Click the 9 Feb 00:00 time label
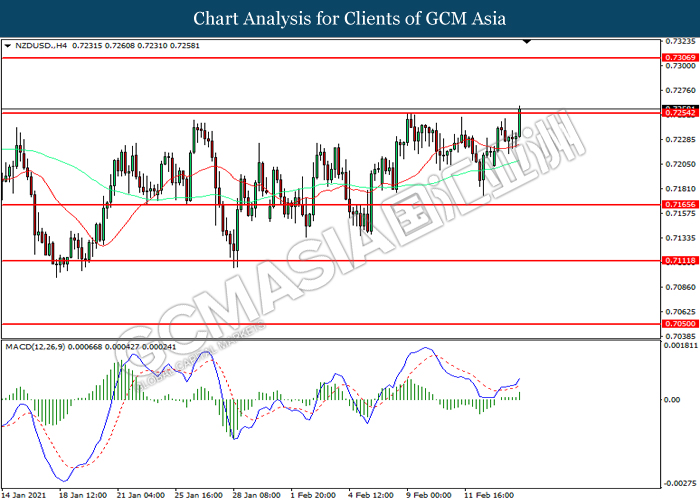 click(429, 495)
